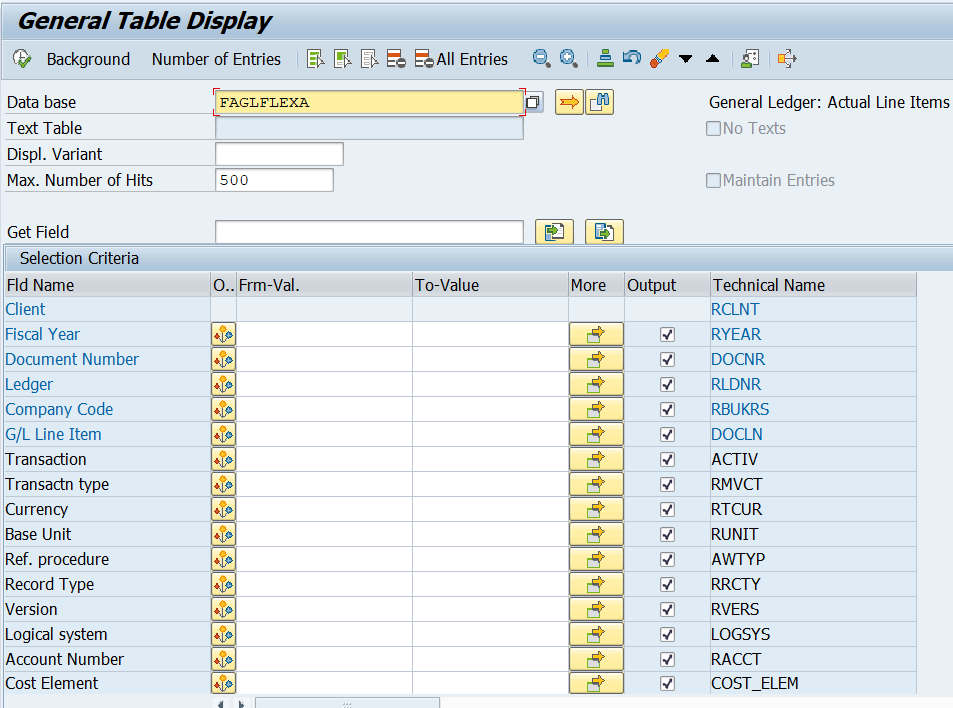Uncheck Output checkbox for Fiscal Year

point(667,334)
